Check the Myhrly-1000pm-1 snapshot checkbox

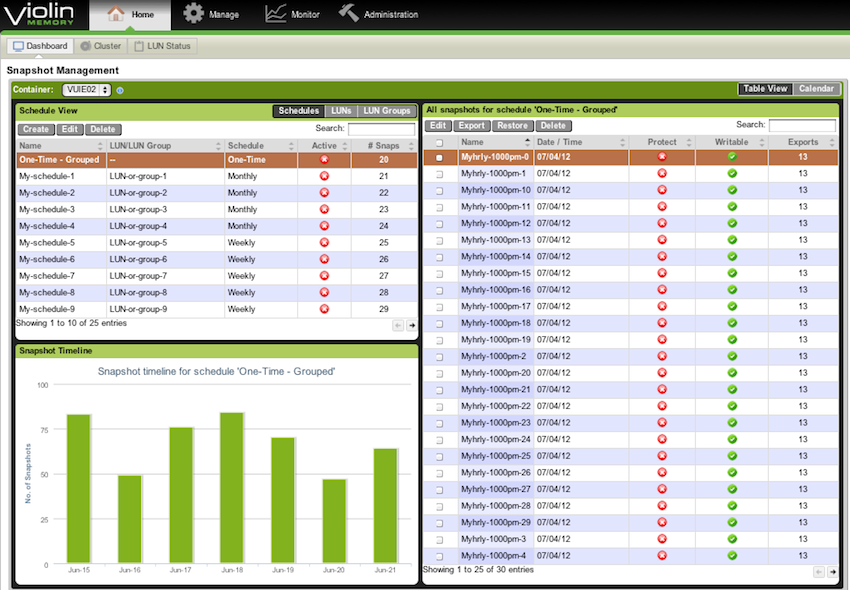(439, 175)
